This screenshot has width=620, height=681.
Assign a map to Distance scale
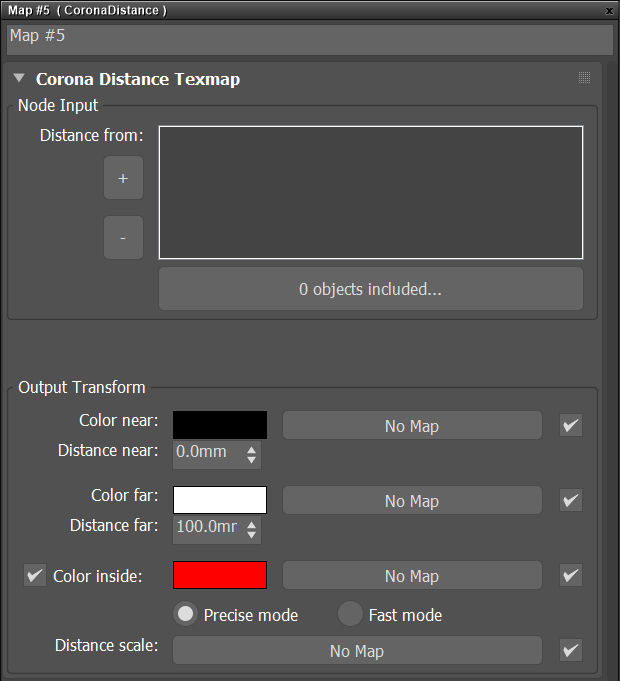357,650
